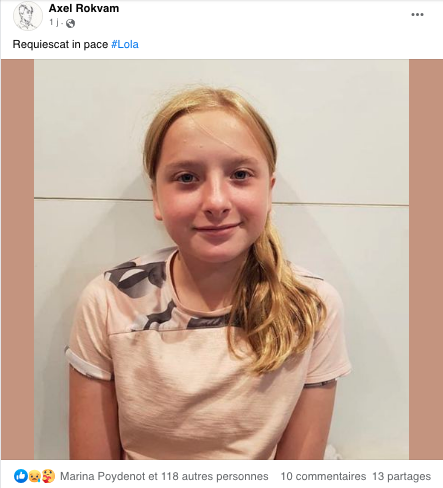The image size is (443, 488).
Task: View the '13 partages' shares list
Action: tap(401, 476)
